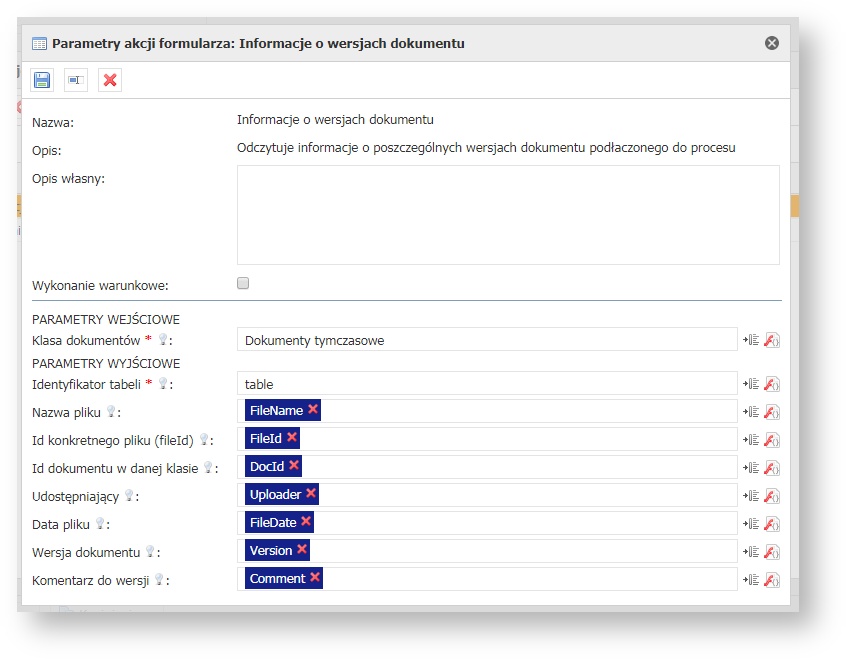Click function editor icon for Udostępniający row
Image resolution: width=847 pixels, height=660 pixels.
(771, 495)
